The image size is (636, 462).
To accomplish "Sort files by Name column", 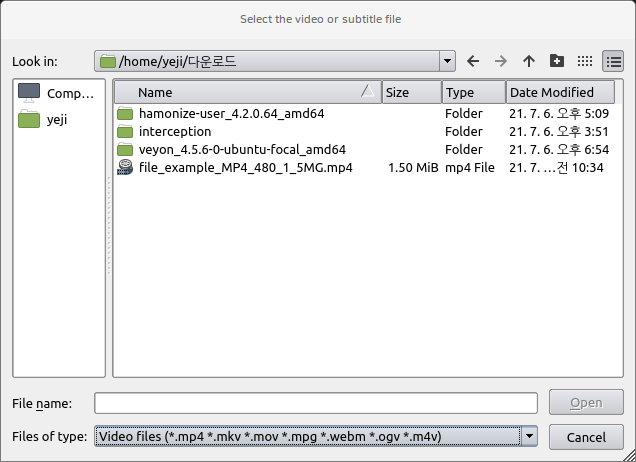I will click(x=245, y=92).
